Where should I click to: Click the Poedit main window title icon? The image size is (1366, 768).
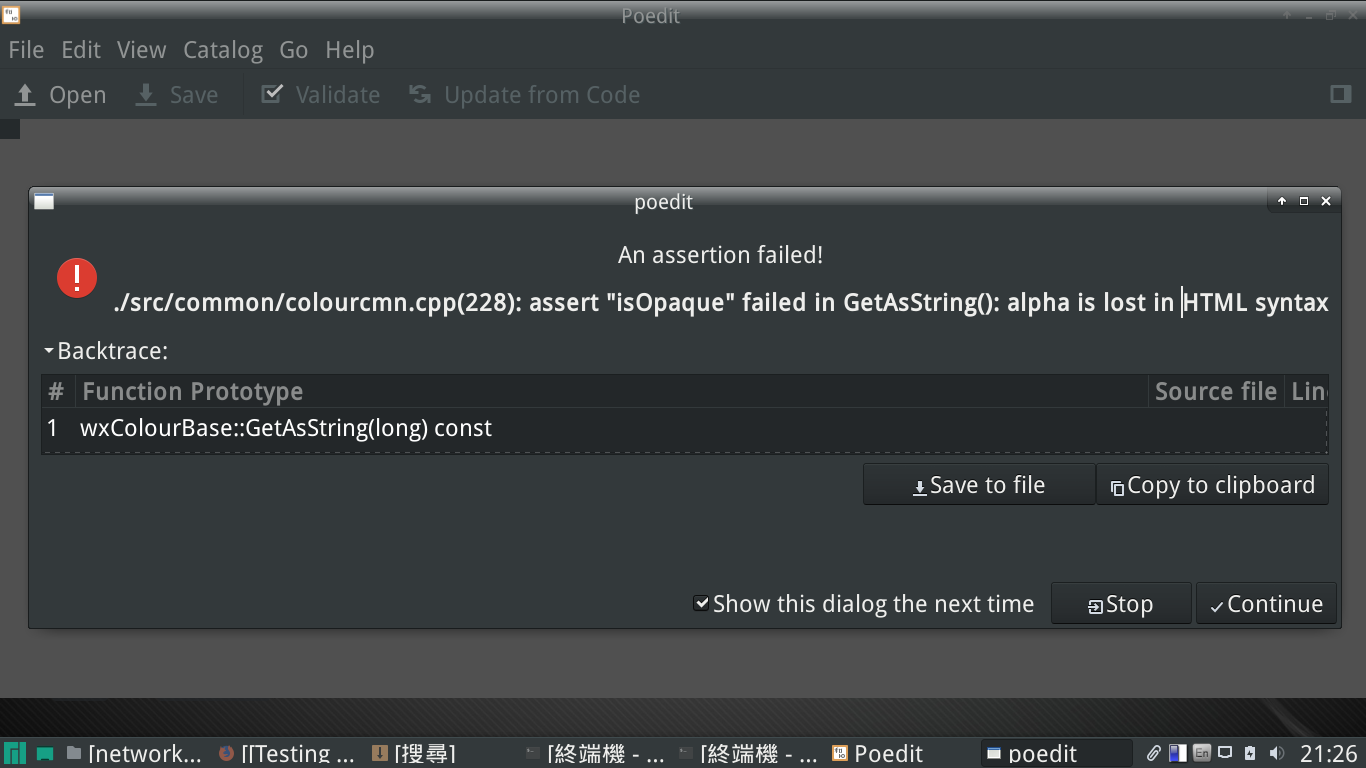[x=11, y=15]
